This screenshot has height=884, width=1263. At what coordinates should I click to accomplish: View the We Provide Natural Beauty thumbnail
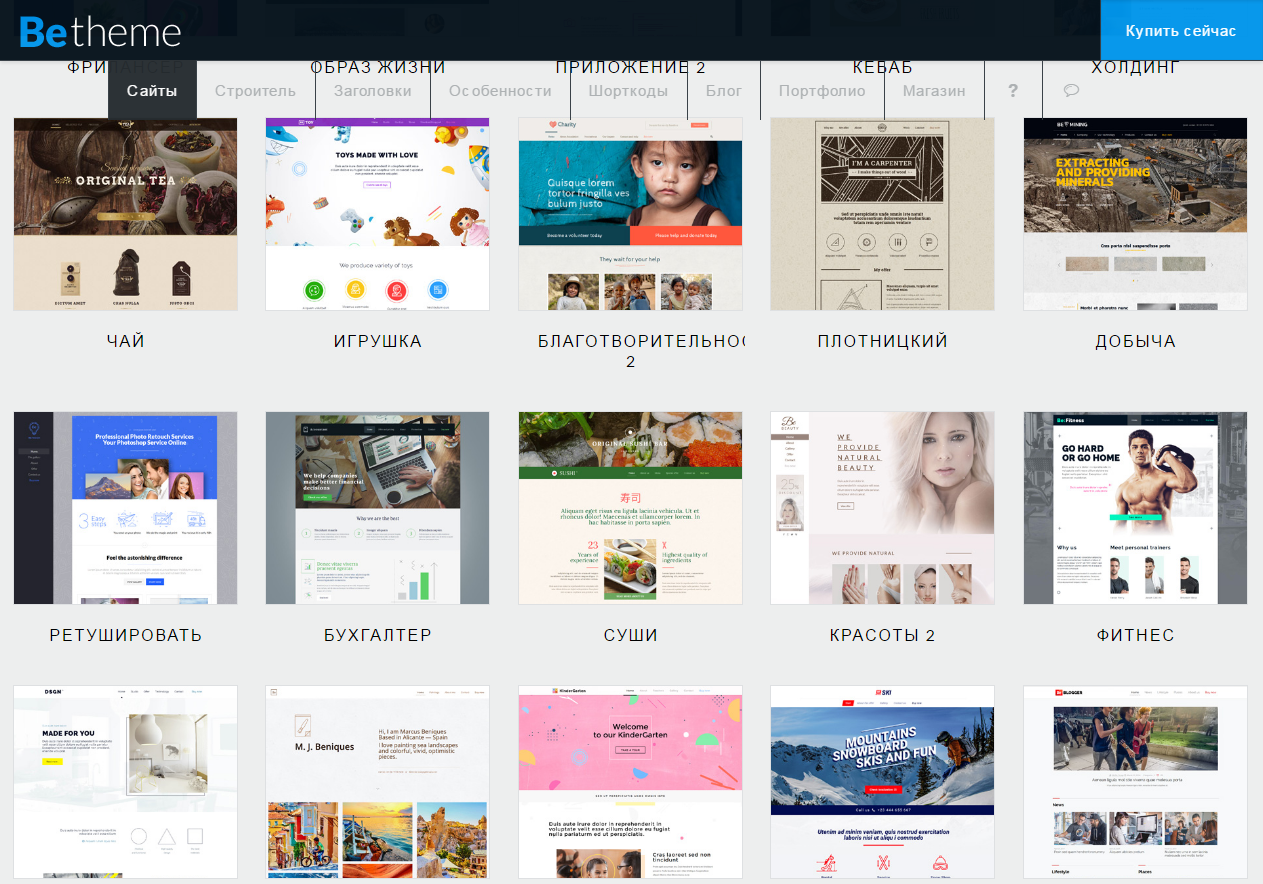pos(883,508)
